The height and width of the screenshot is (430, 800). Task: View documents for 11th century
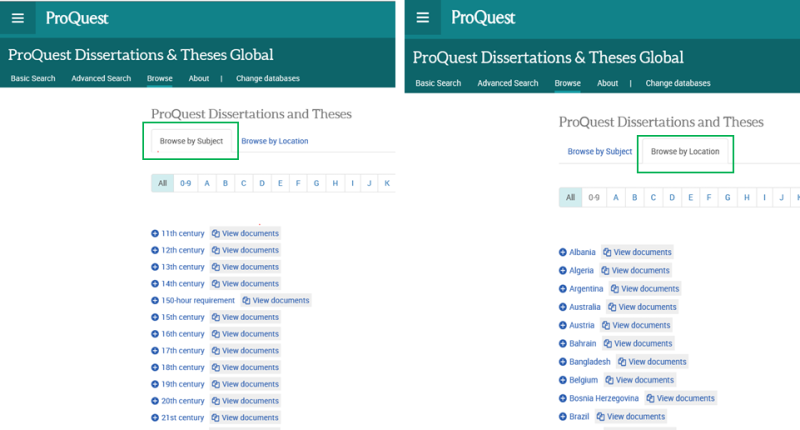[245, 233]
